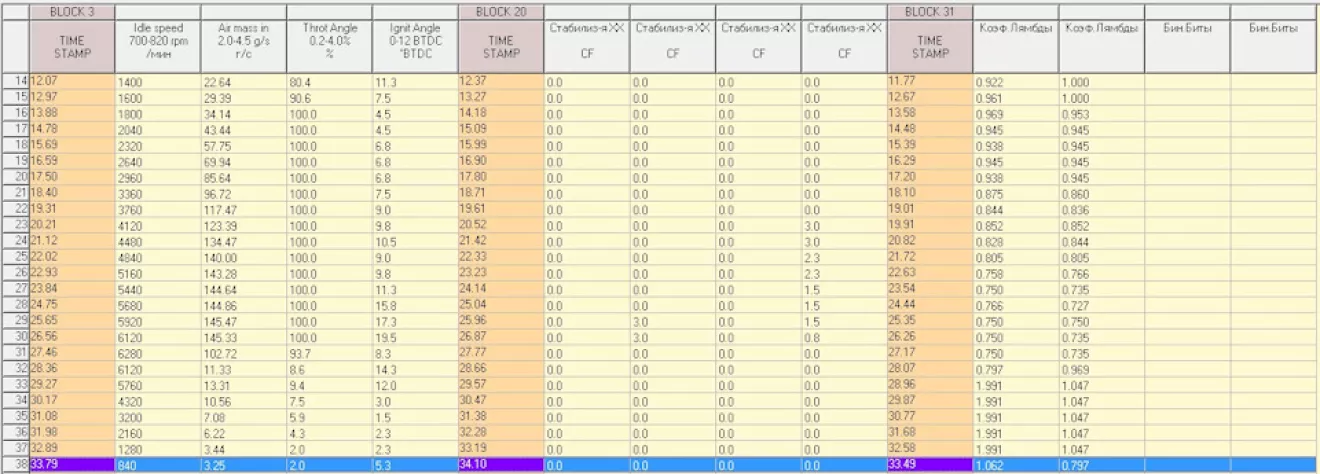The height and width of the screenshot is (474, 1320).
Task: Click the idle speed cell showing 840
Action: point(157,464)
